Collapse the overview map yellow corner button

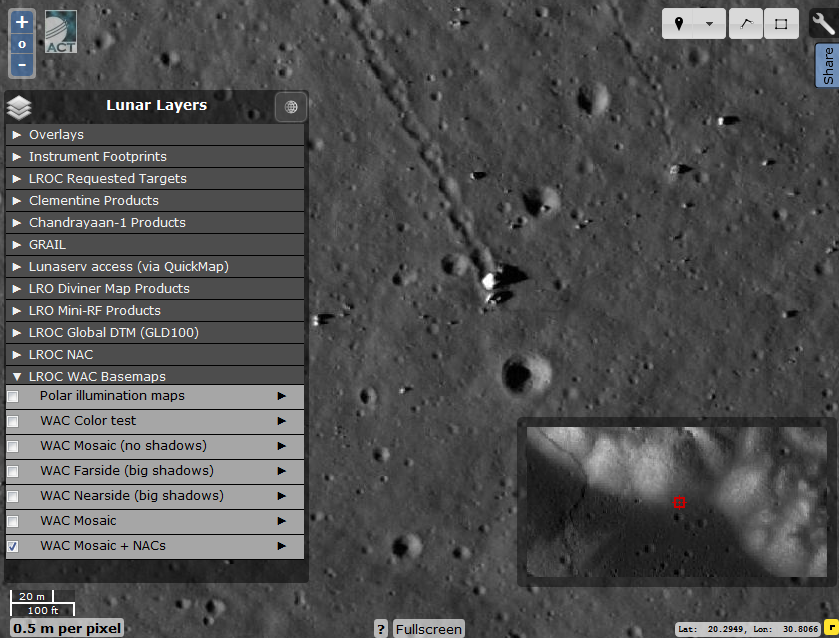click(x=832, y=625)
